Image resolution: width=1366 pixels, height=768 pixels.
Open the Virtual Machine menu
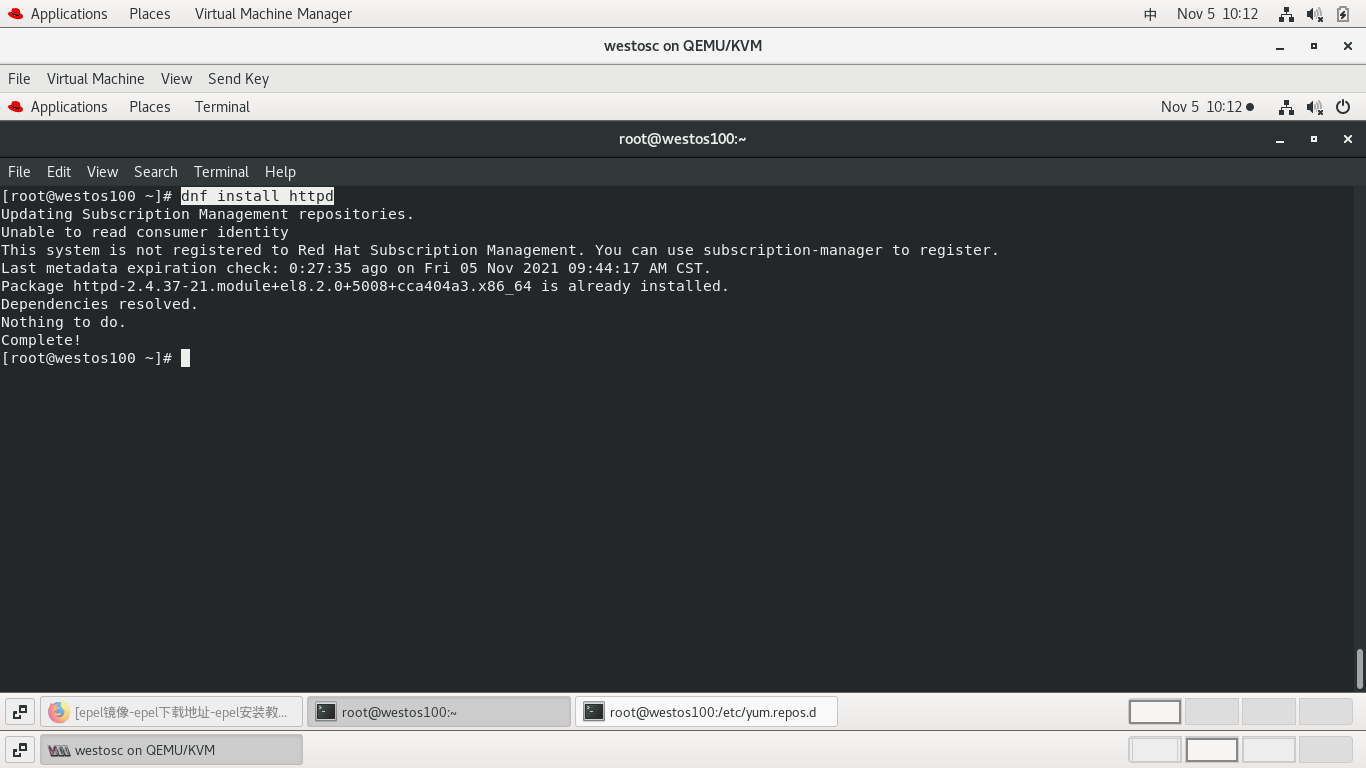click(95, 79)
